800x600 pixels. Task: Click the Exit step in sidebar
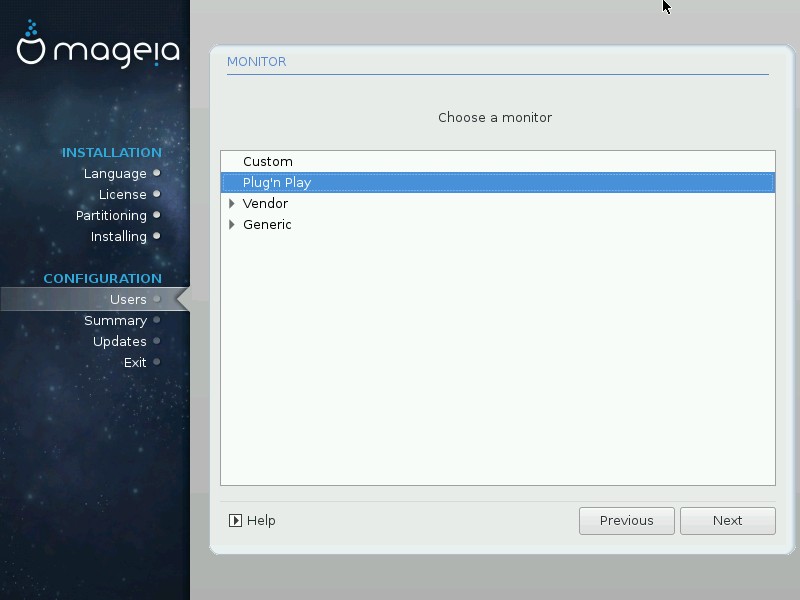click(x=135, y=362)
